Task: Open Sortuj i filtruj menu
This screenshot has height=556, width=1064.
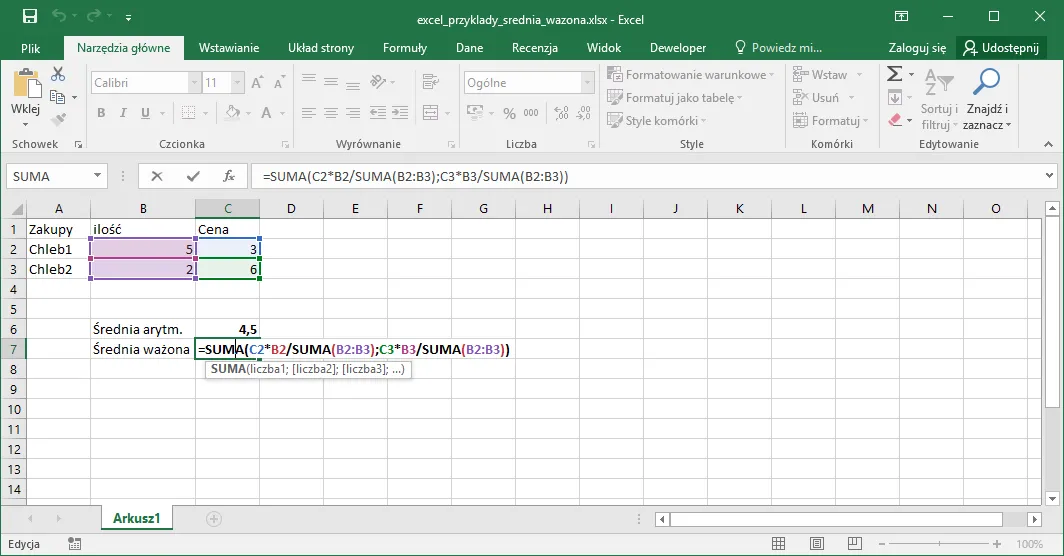Action: (x=939, y=99)
